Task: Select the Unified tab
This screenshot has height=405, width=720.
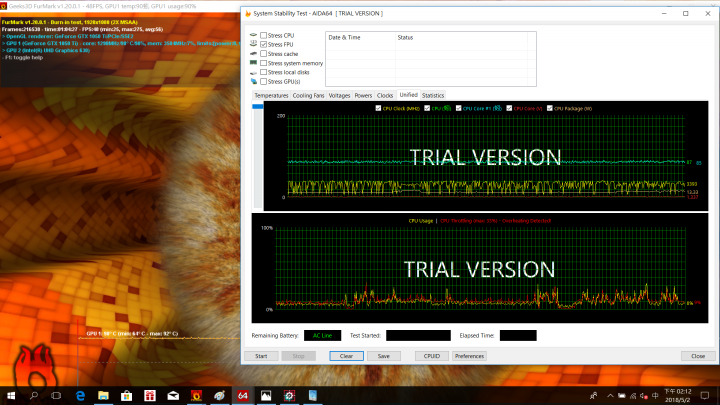Action: click(408, 95)
